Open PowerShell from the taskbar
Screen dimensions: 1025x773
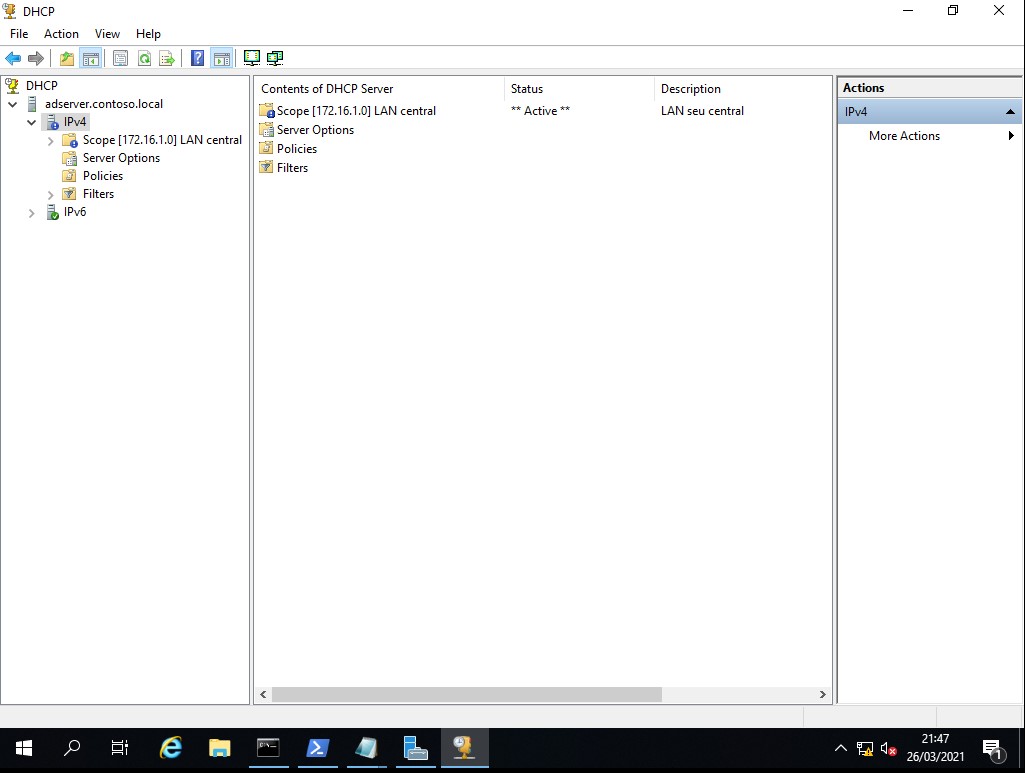[318, 748]
